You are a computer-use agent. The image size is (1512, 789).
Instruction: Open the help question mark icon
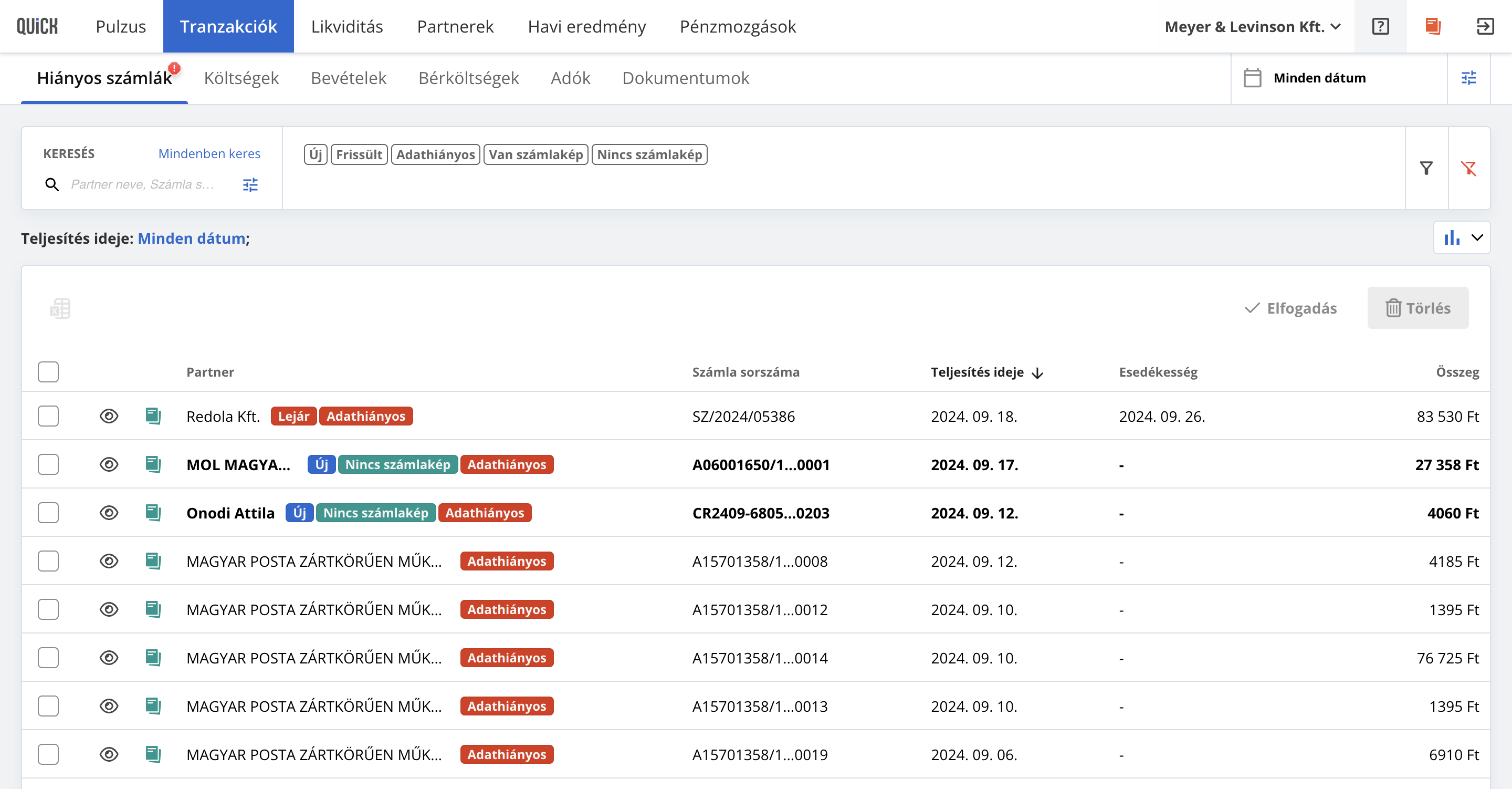point(1380,26)
